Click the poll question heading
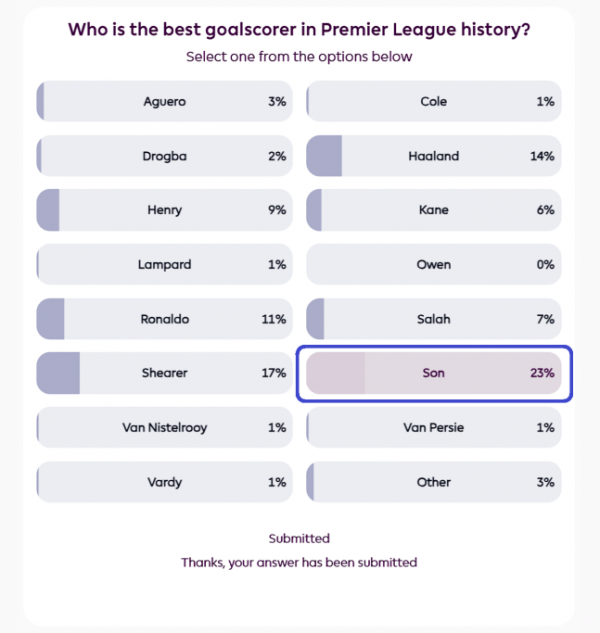Image resolution: width=600 pixels, height=633 pixels. point(299,29)
